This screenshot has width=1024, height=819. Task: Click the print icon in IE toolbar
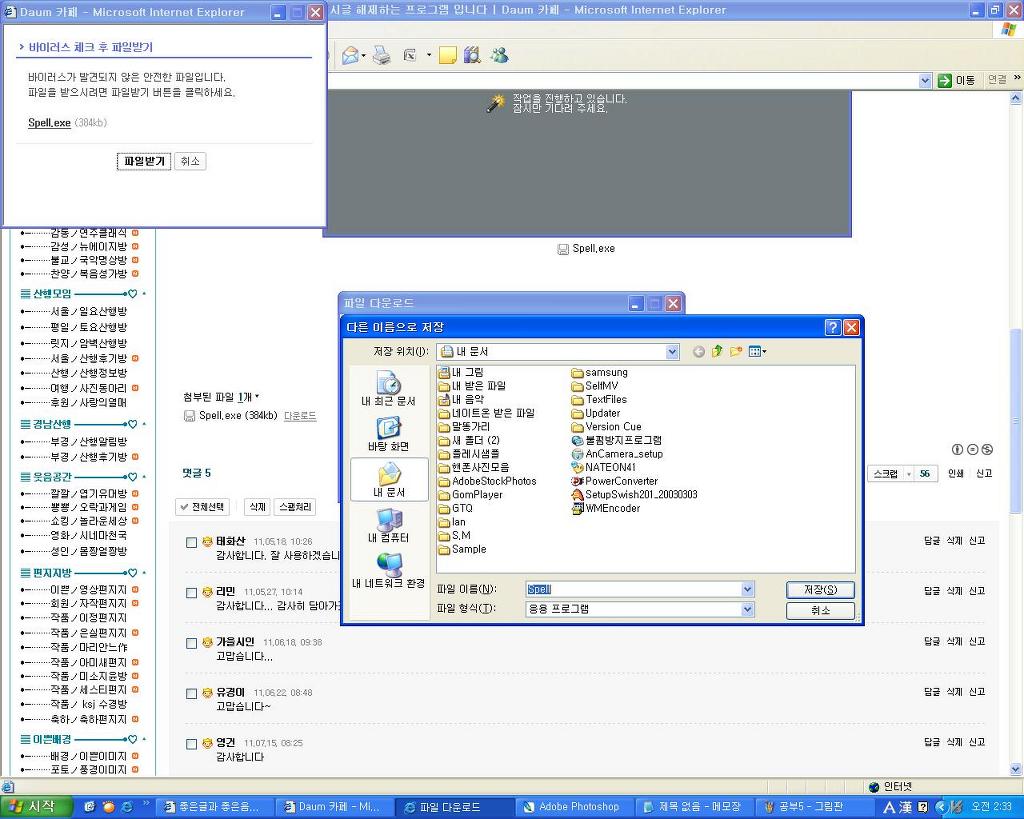pos(381,56)
